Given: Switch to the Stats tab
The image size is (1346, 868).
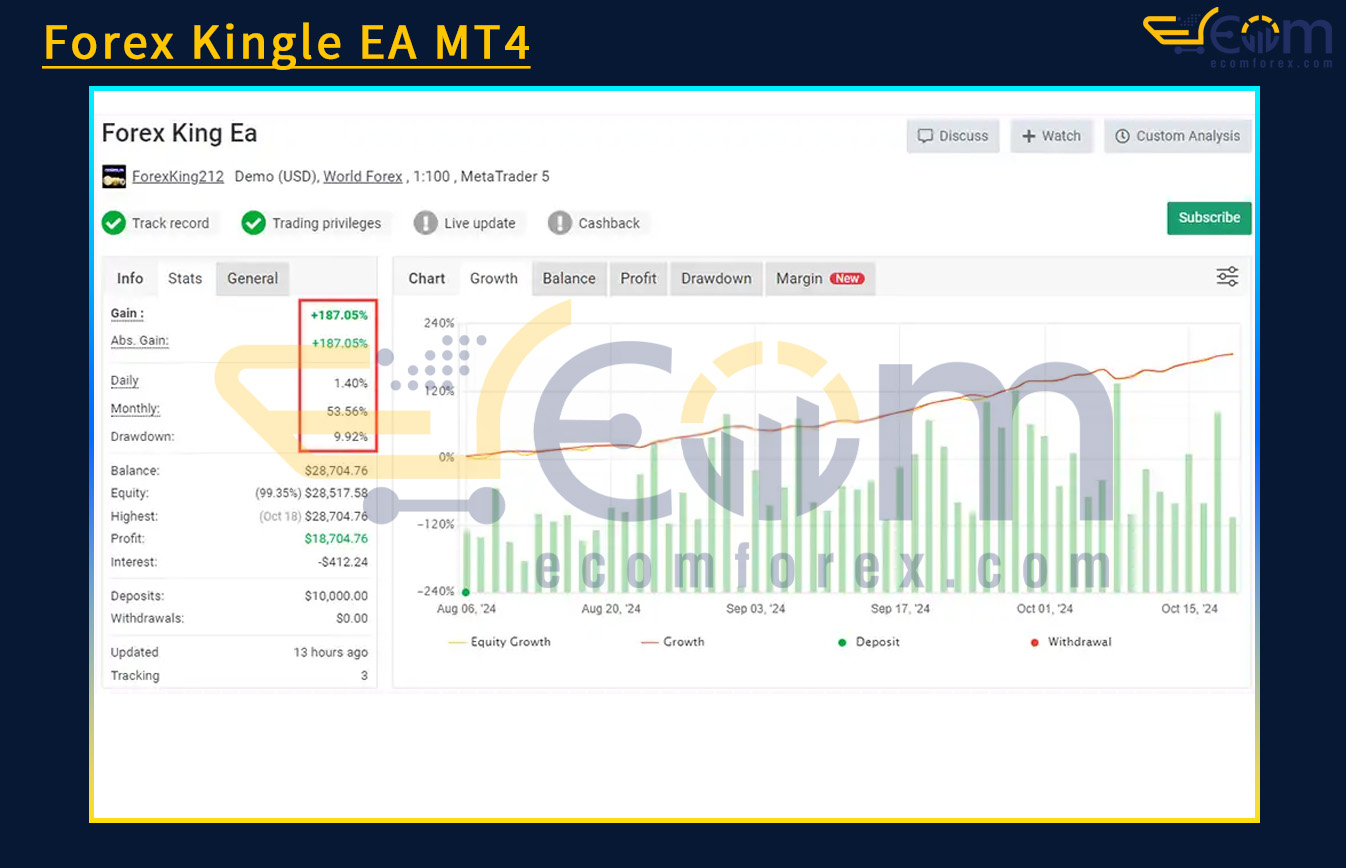Looking at the screenshot, I should pyautogui.click(x=185, y=279).
